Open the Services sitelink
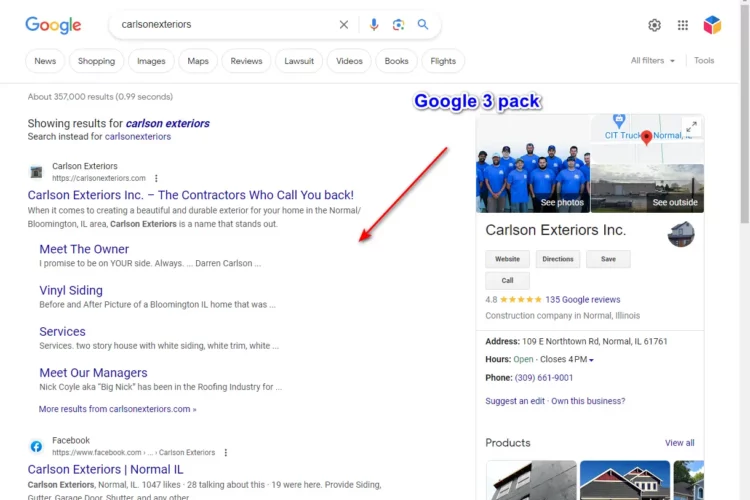The width and height of the screenshot is (750, 500). click(62, 332)
